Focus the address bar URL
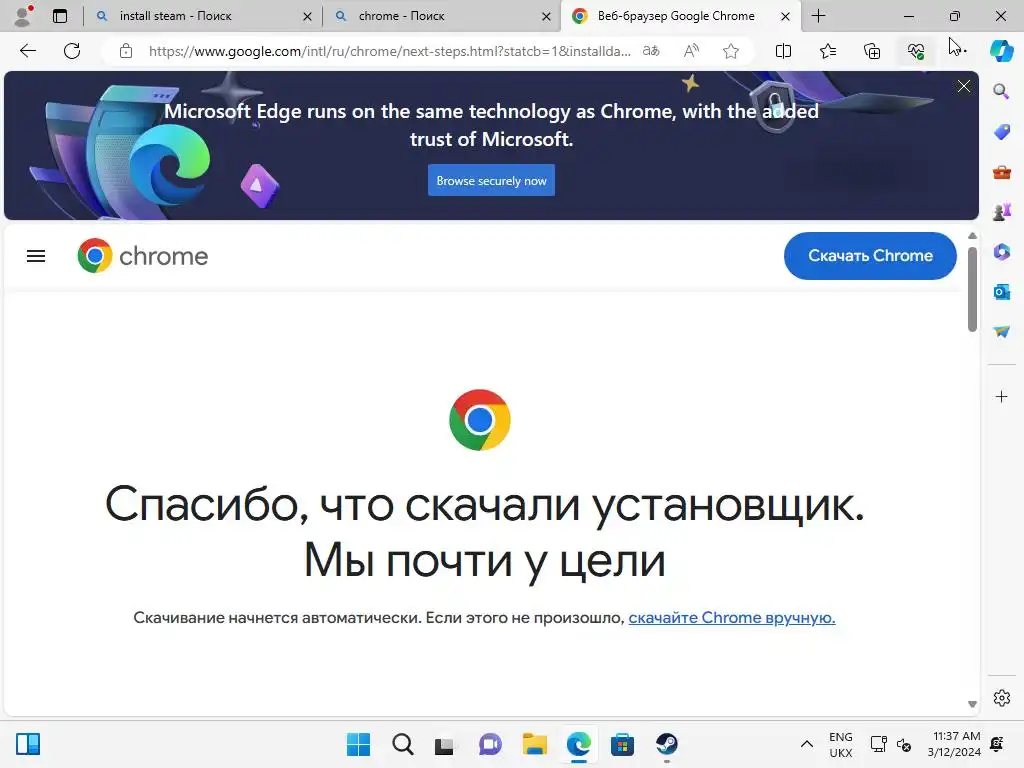This screenshot has height=768, width=1024. pos(389,51)
